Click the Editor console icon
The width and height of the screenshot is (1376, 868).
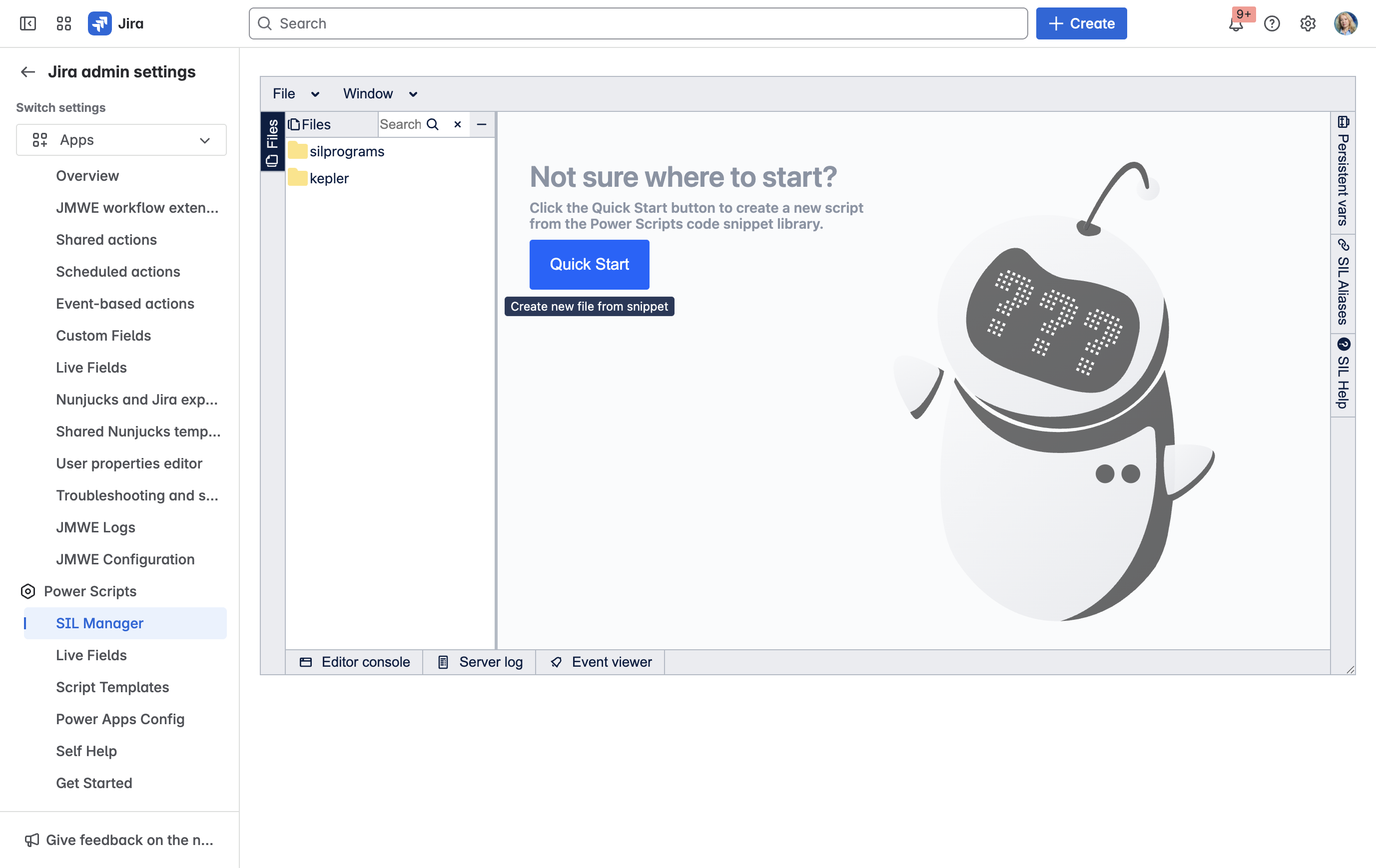306,662
